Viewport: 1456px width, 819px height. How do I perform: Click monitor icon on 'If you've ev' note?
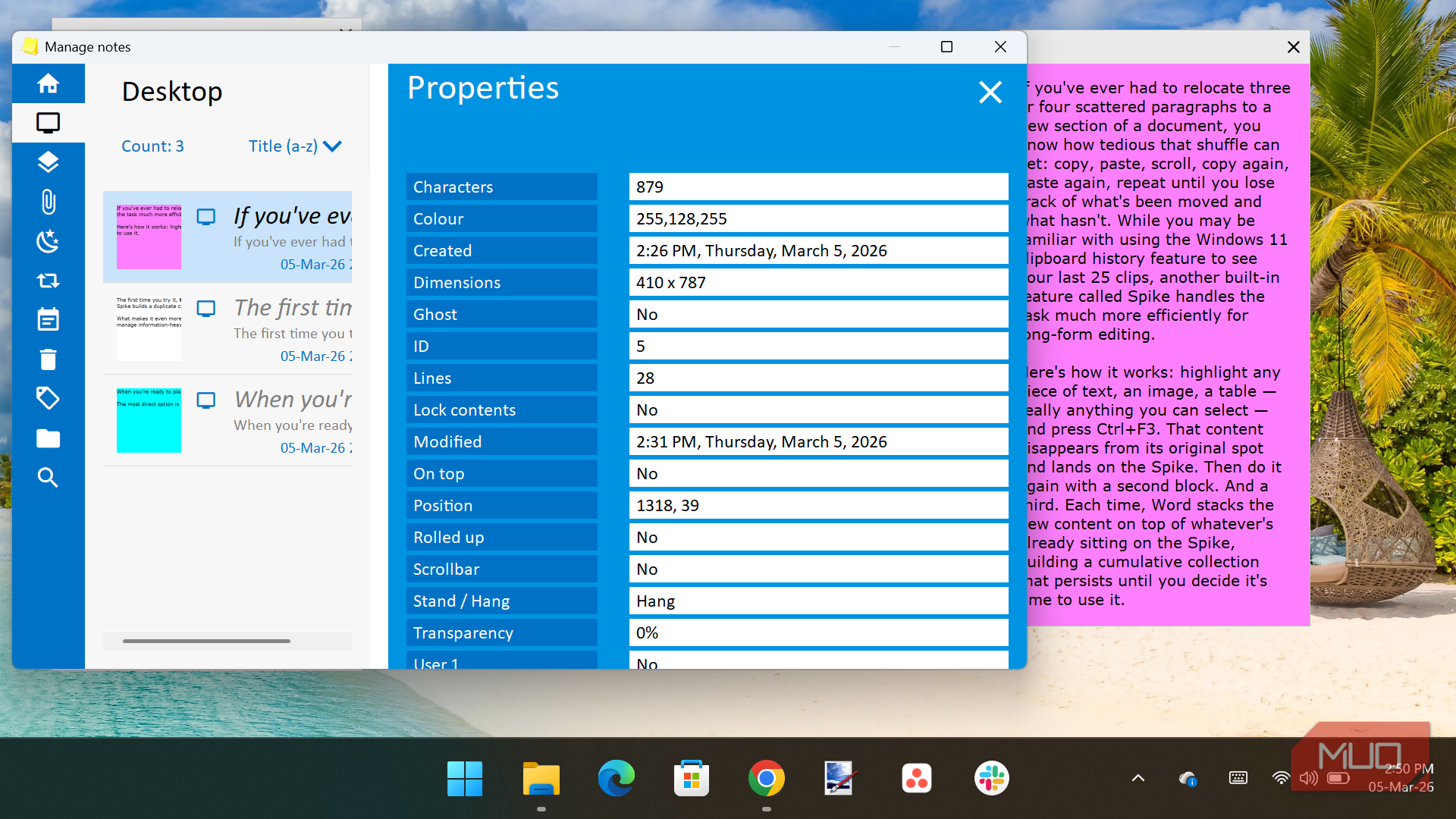(x=206, y=217)
